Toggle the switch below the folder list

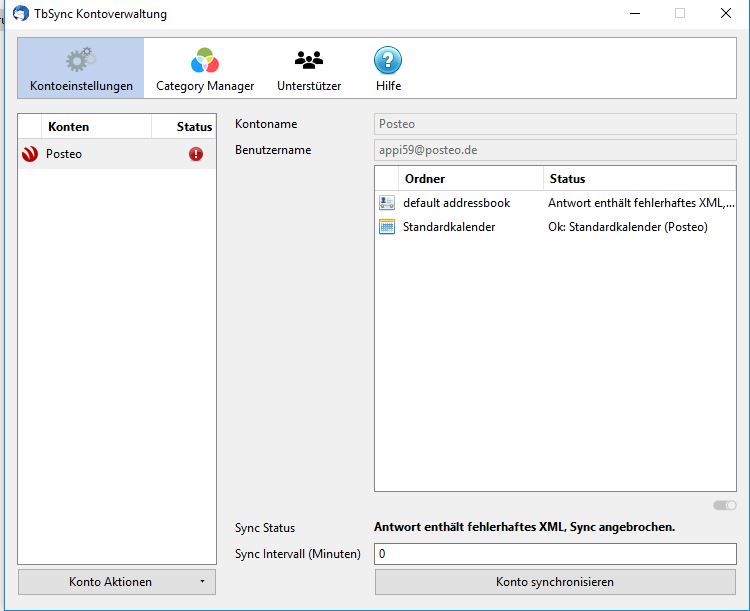(x=725, y=505)
